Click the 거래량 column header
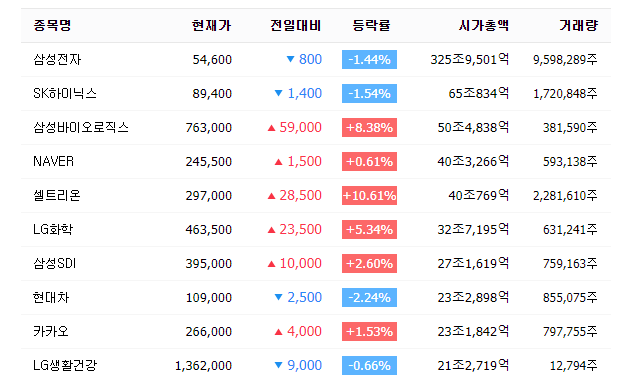Viewport: 619px width, 388px height. [579, 25]
